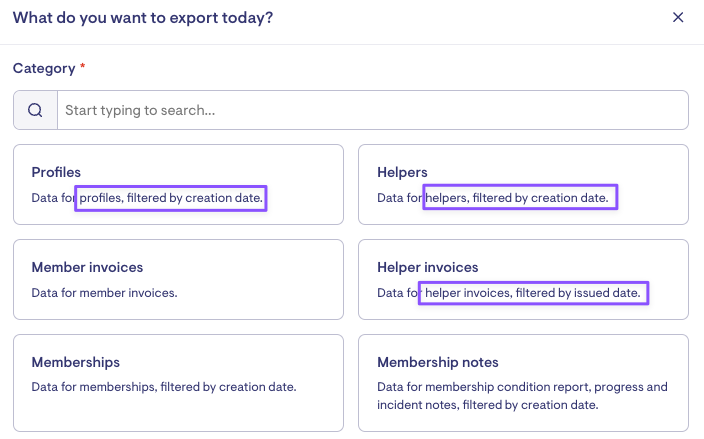Pick the Member invoices category card
The height and width of the screenshot is (439, 704).
click(178, 279)
